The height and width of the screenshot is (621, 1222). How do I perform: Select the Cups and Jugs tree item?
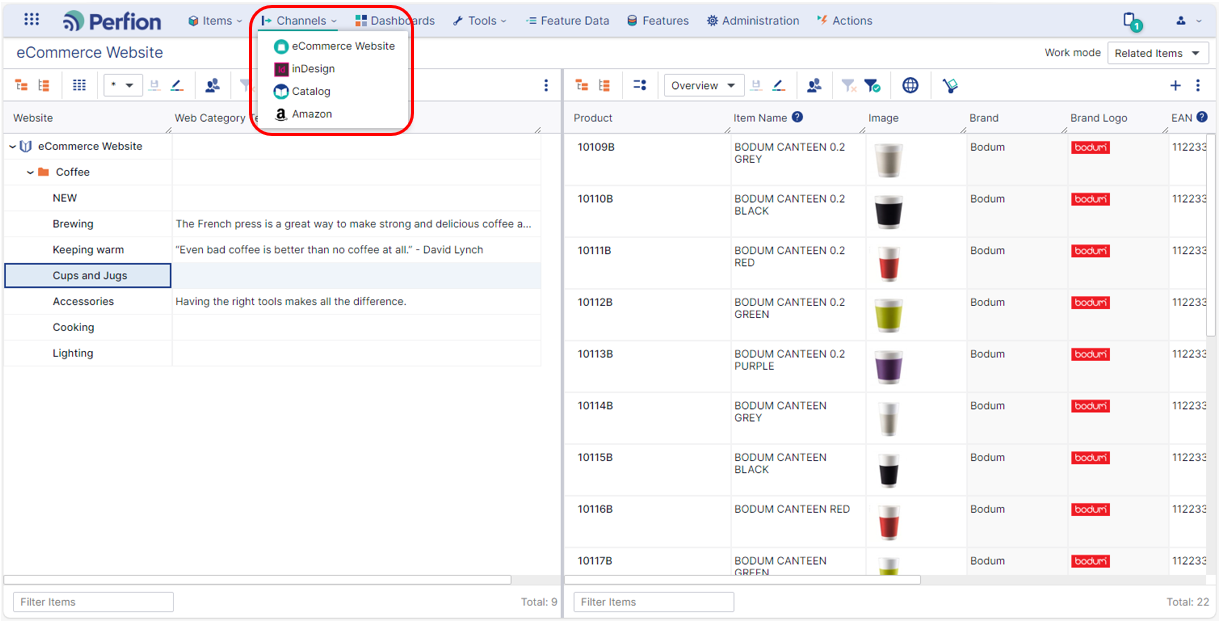click(90, 276)
